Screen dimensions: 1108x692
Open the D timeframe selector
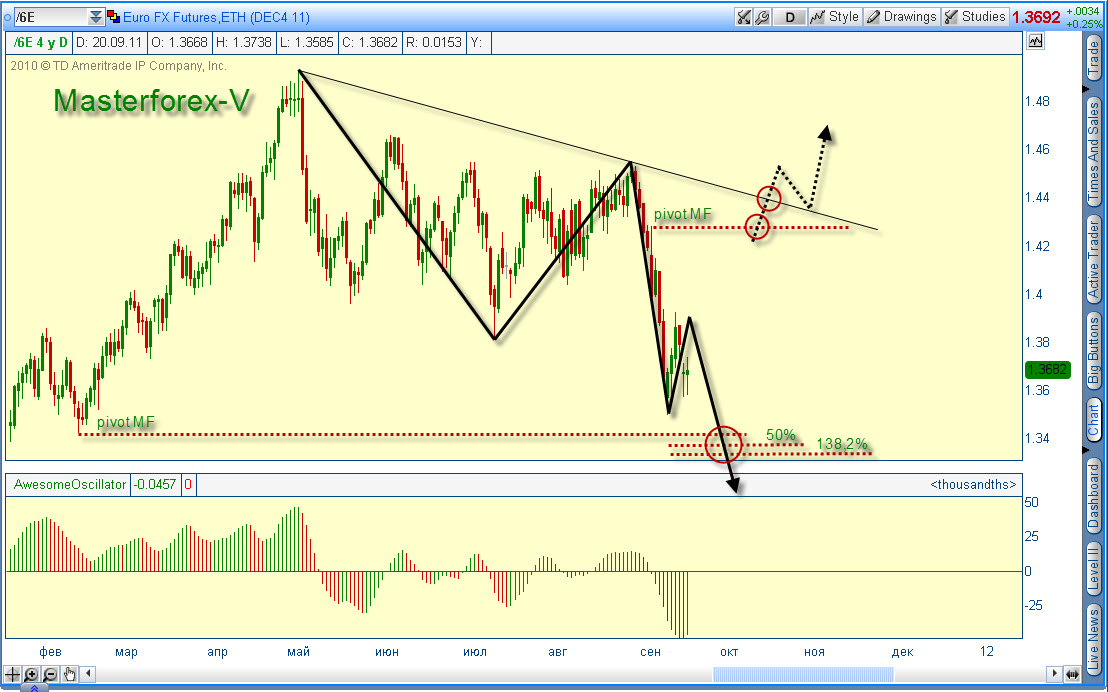(790, 17)
